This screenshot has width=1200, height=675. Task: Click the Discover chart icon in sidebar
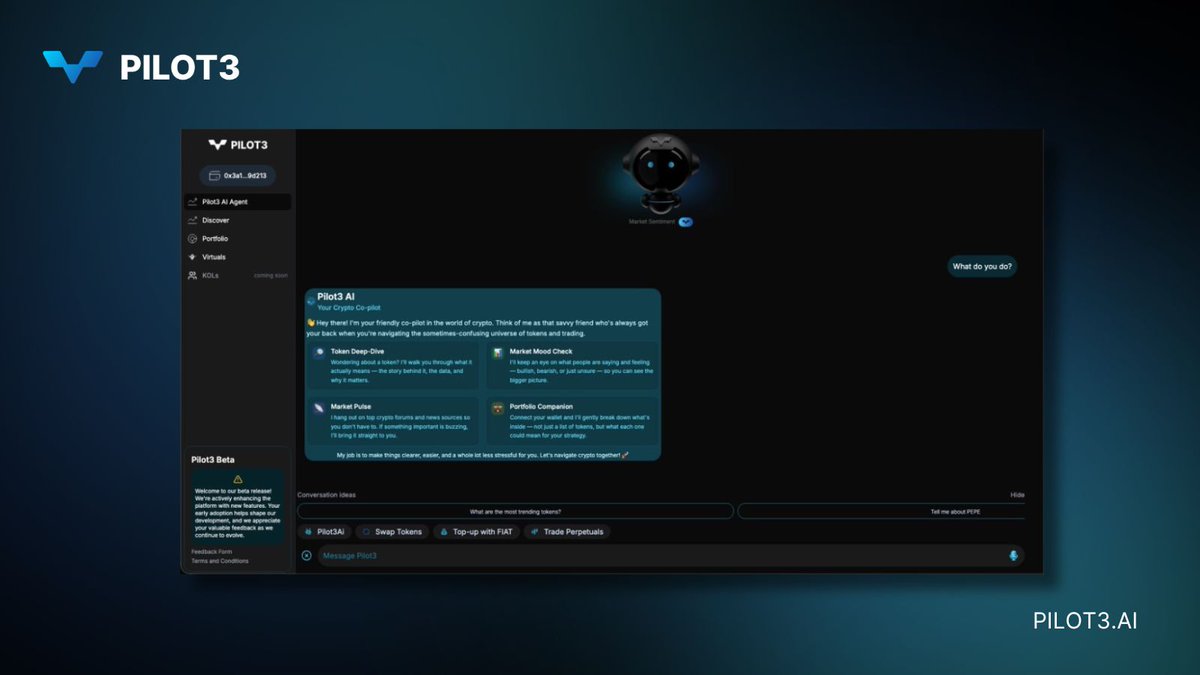(x=192, y=220)
